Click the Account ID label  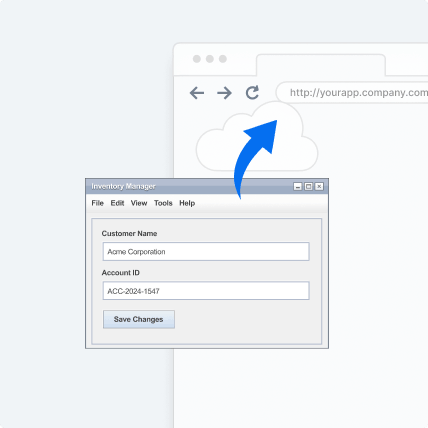(x=121, y=273)
